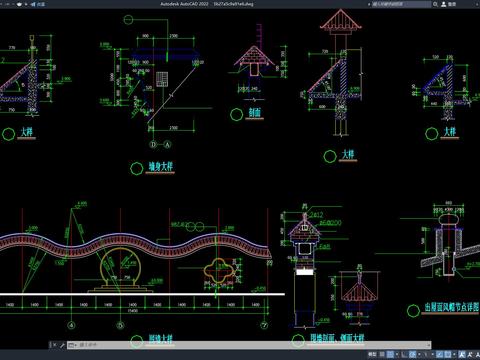Toggle polar tracking in status bar
Screen dimensions: 480x360
412,354
